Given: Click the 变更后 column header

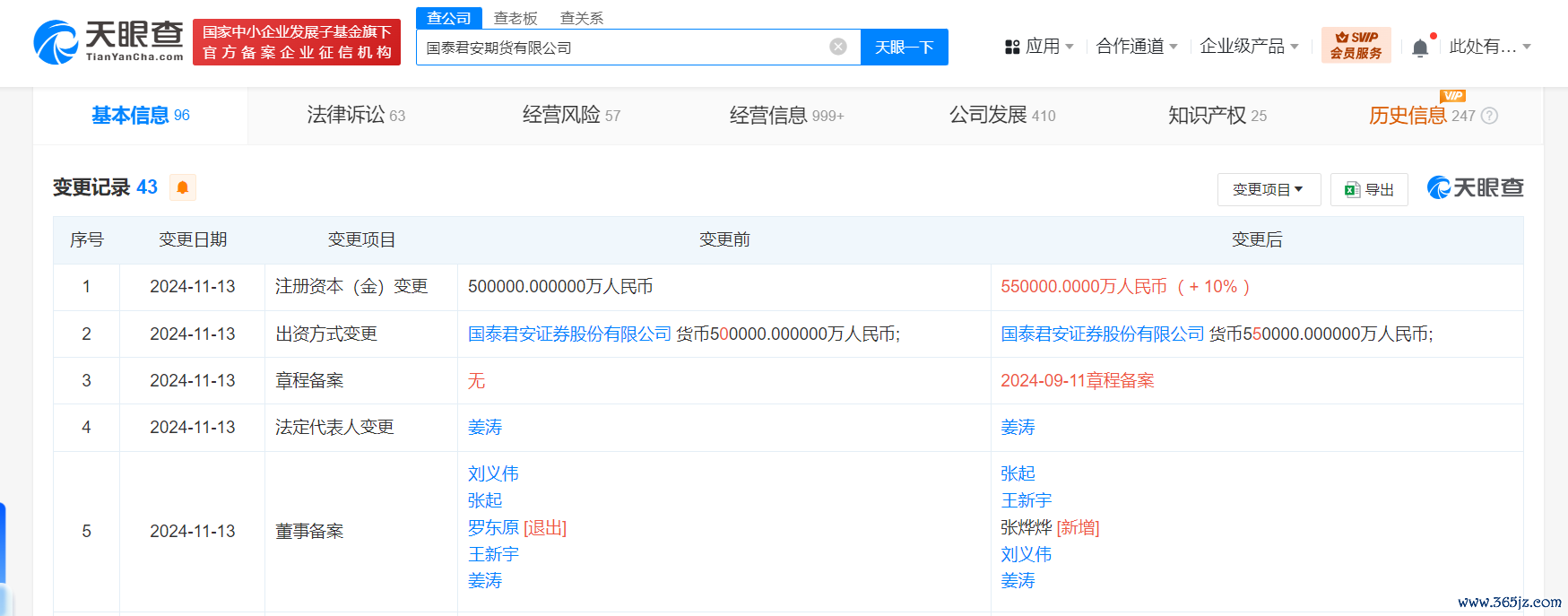Looking at the screenshot, I should [1257, 239].
